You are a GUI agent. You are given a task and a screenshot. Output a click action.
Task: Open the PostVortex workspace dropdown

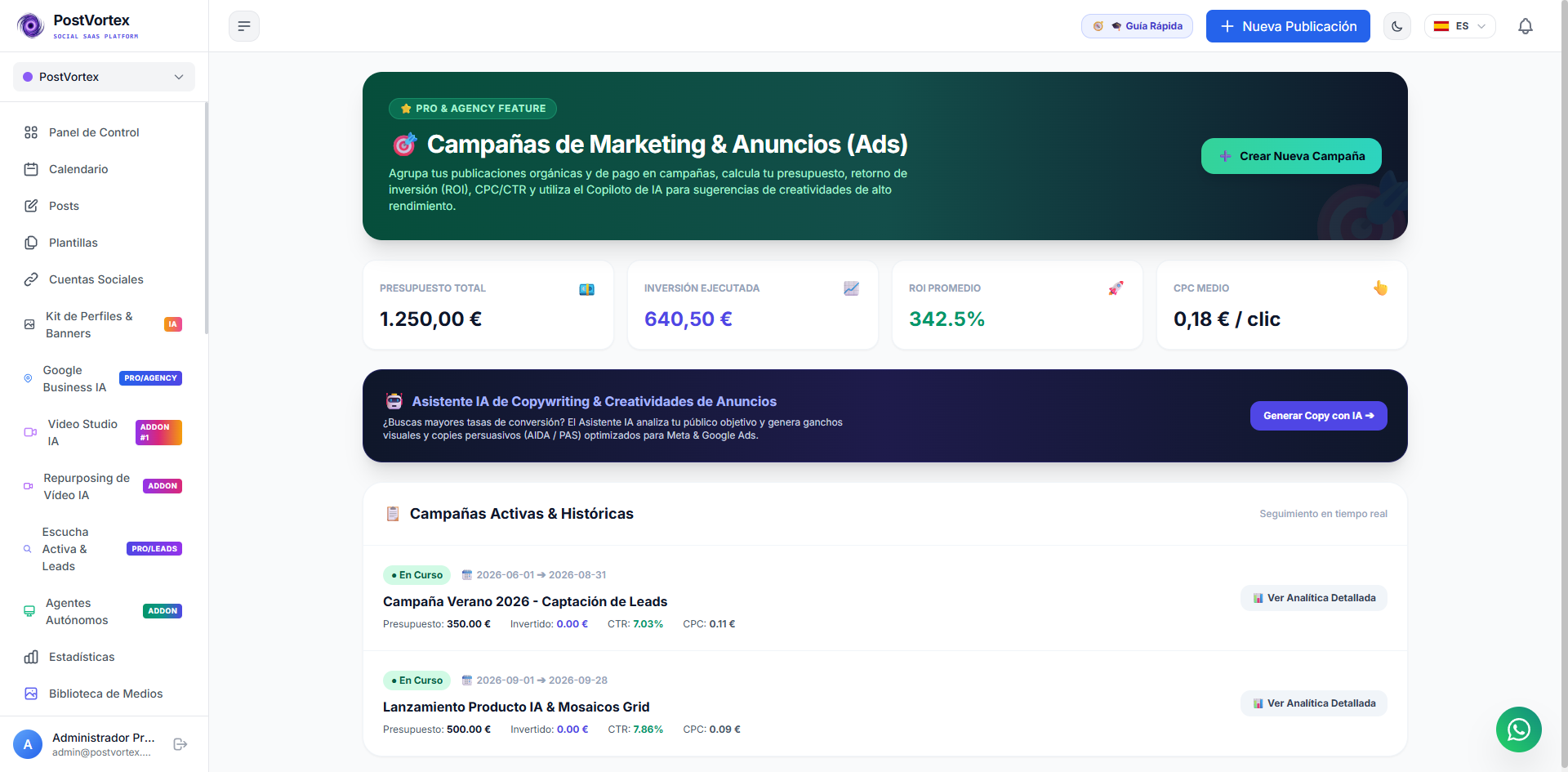click(104, 77)
